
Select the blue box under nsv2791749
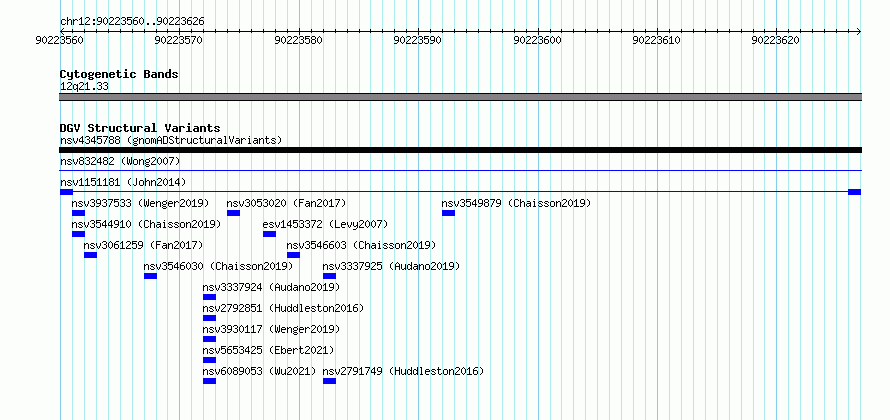click(329, 381)
